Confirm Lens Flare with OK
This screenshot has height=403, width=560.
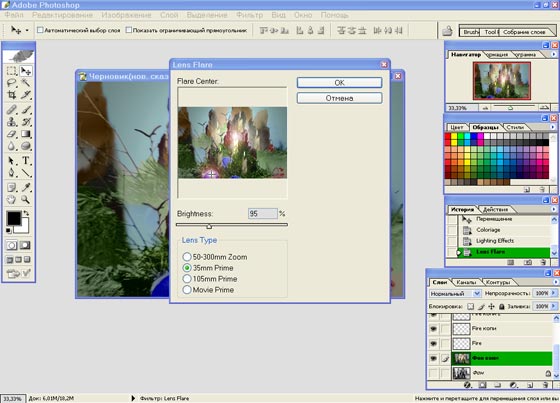(x=339, y=83)
